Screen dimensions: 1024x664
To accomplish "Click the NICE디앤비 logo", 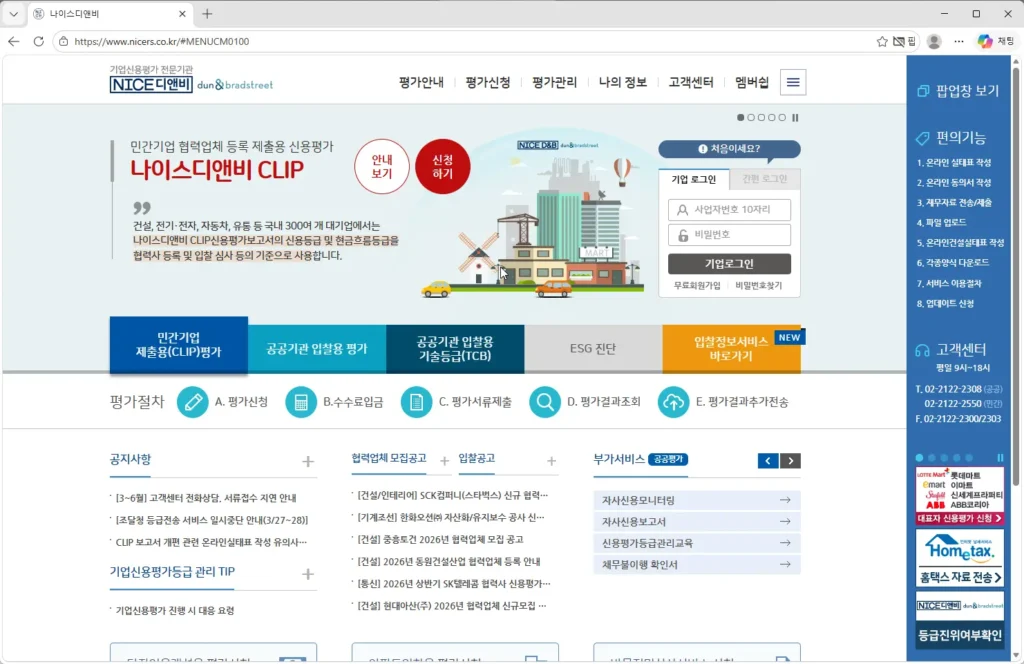I will 151,85.
